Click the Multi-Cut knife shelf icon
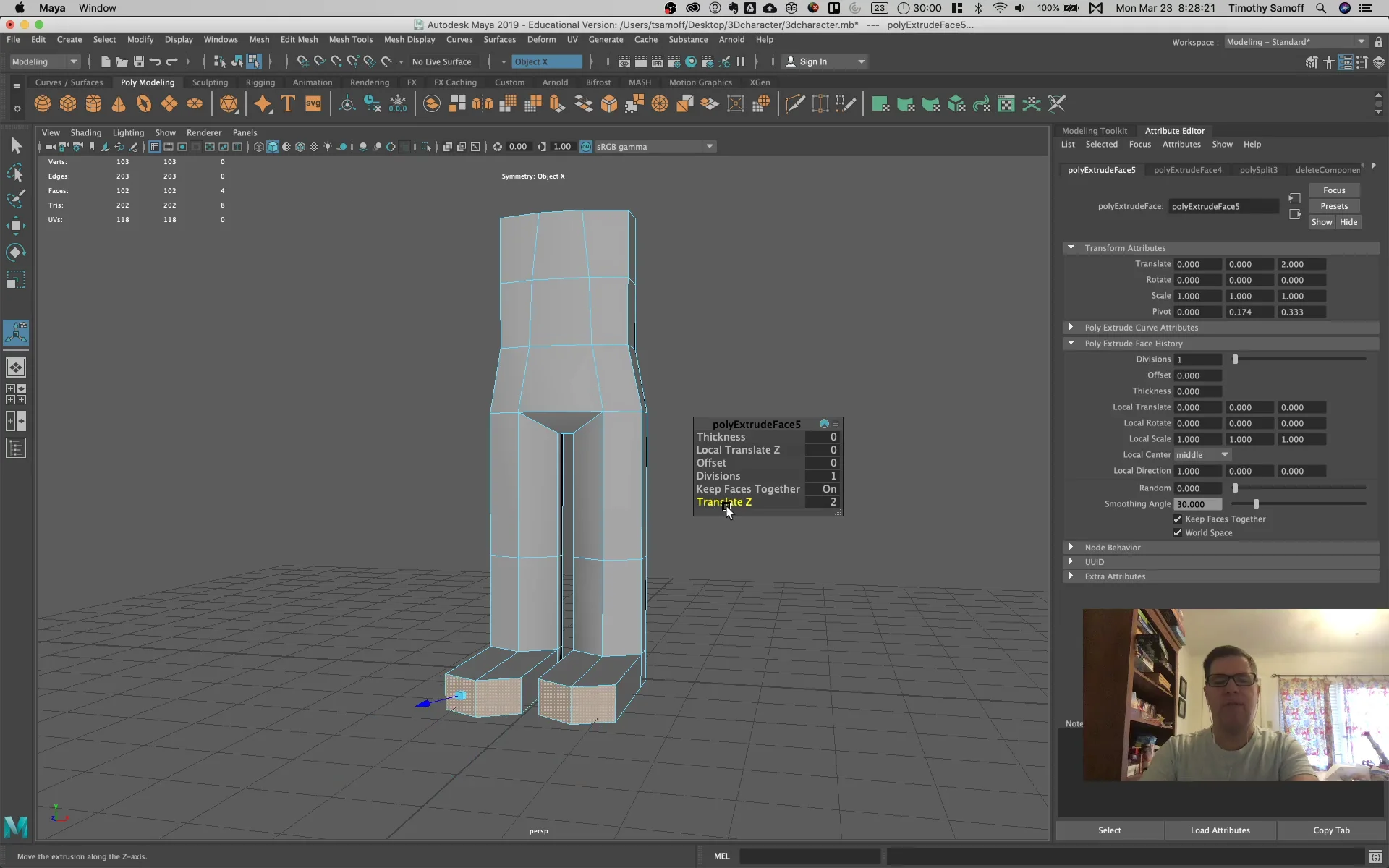 click(794, 104)
